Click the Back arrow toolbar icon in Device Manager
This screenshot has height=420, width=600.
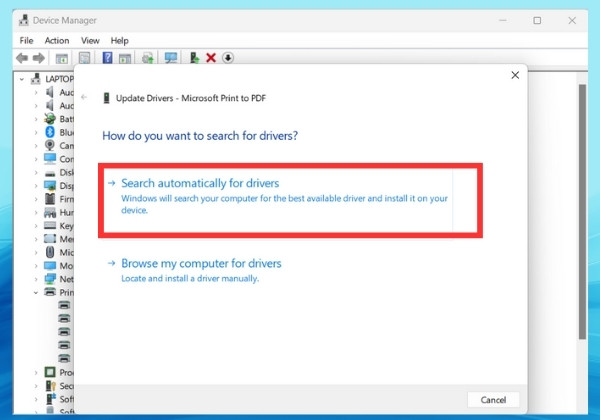click(22, 58)
